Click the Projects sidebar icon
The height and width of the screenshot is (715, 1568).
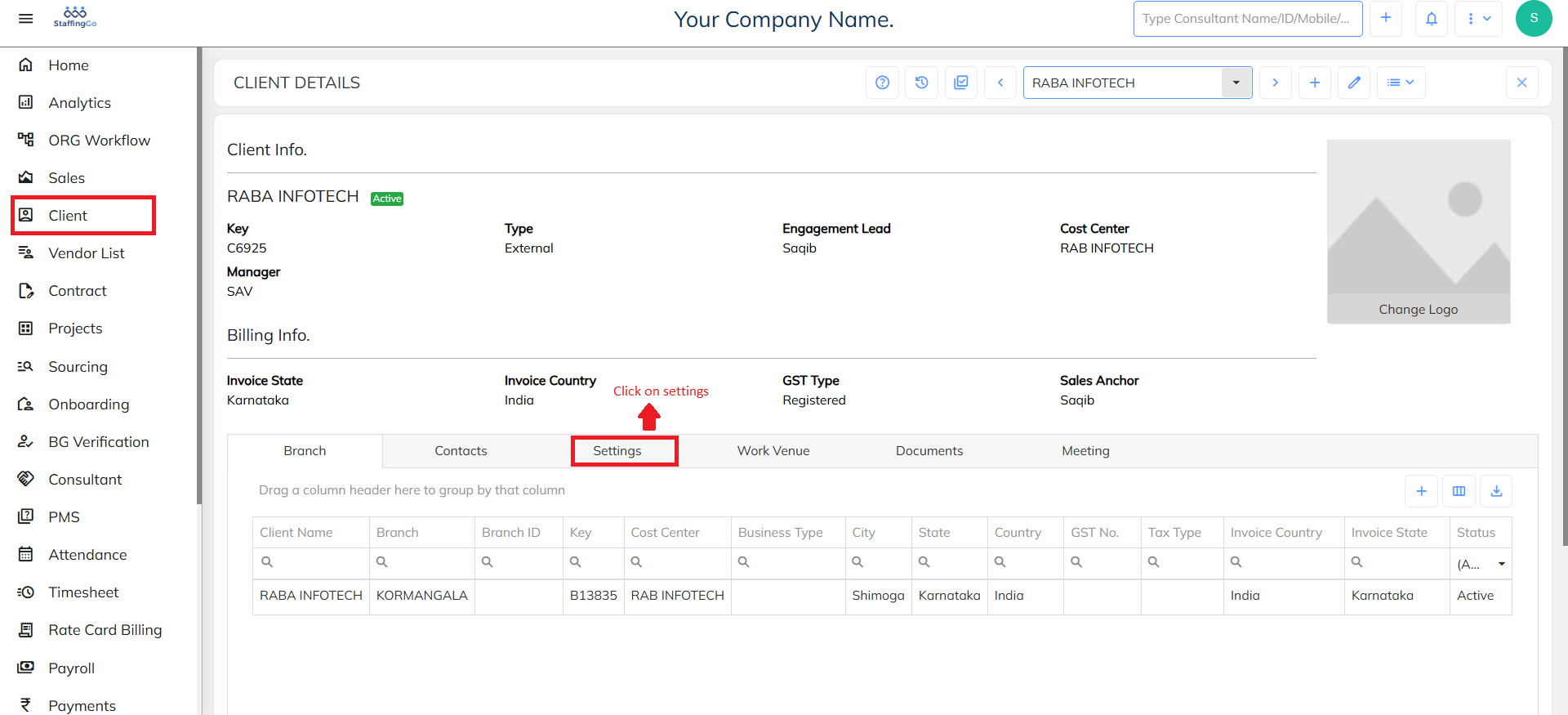(x=26, y=328)
